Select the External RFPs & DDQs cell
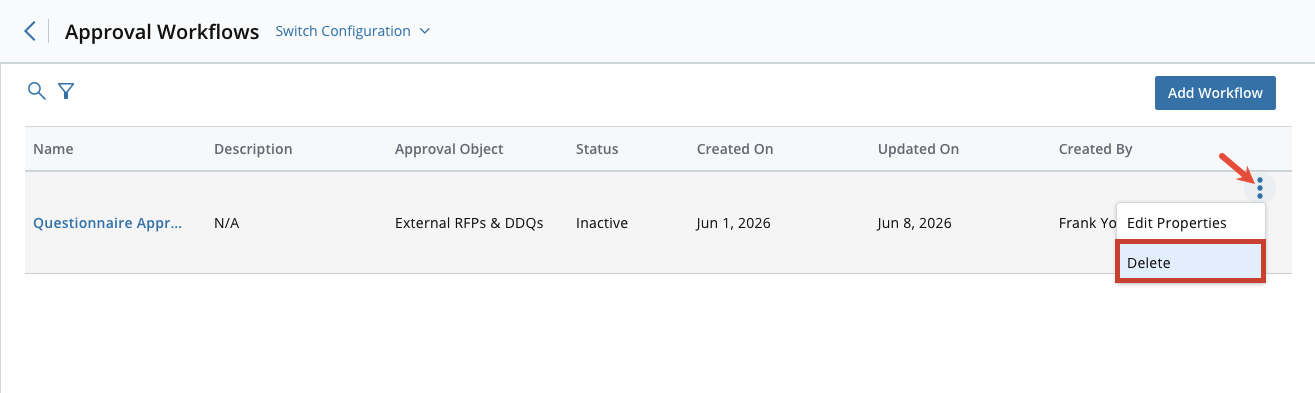 pyautogui.click(x=469, y=223)
